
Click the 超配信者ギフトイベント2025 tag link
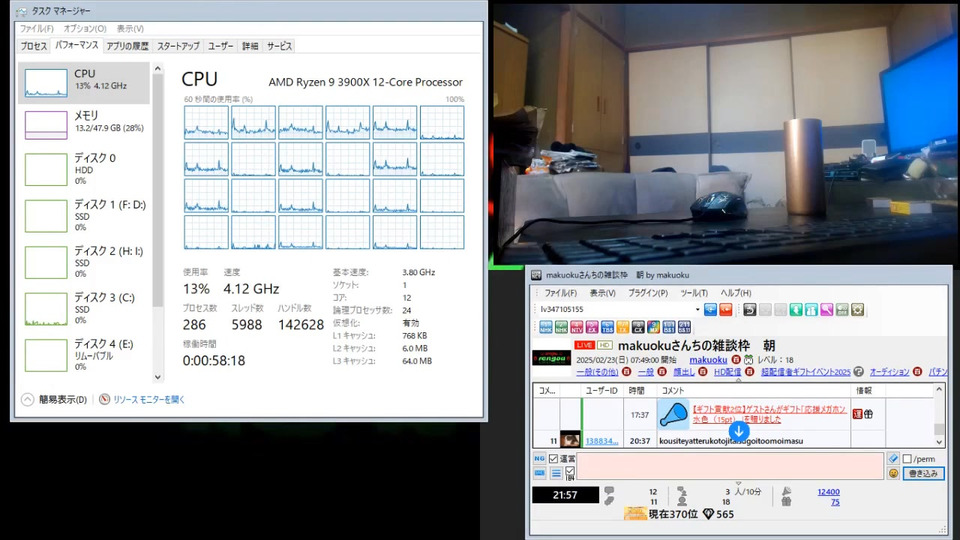[806, 372]
